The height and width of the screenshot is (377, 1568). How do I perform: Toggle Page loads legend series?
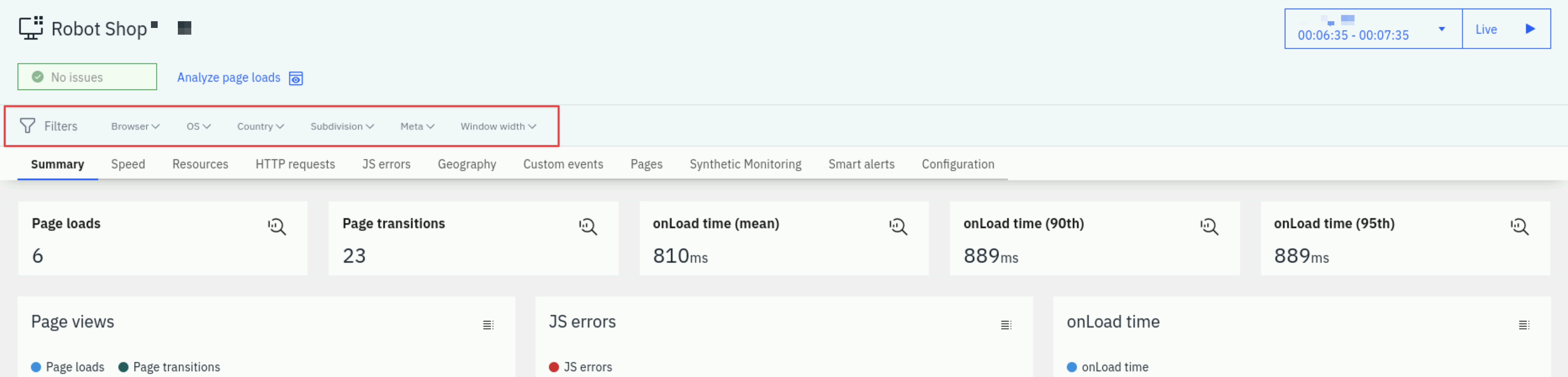point(68,367)
